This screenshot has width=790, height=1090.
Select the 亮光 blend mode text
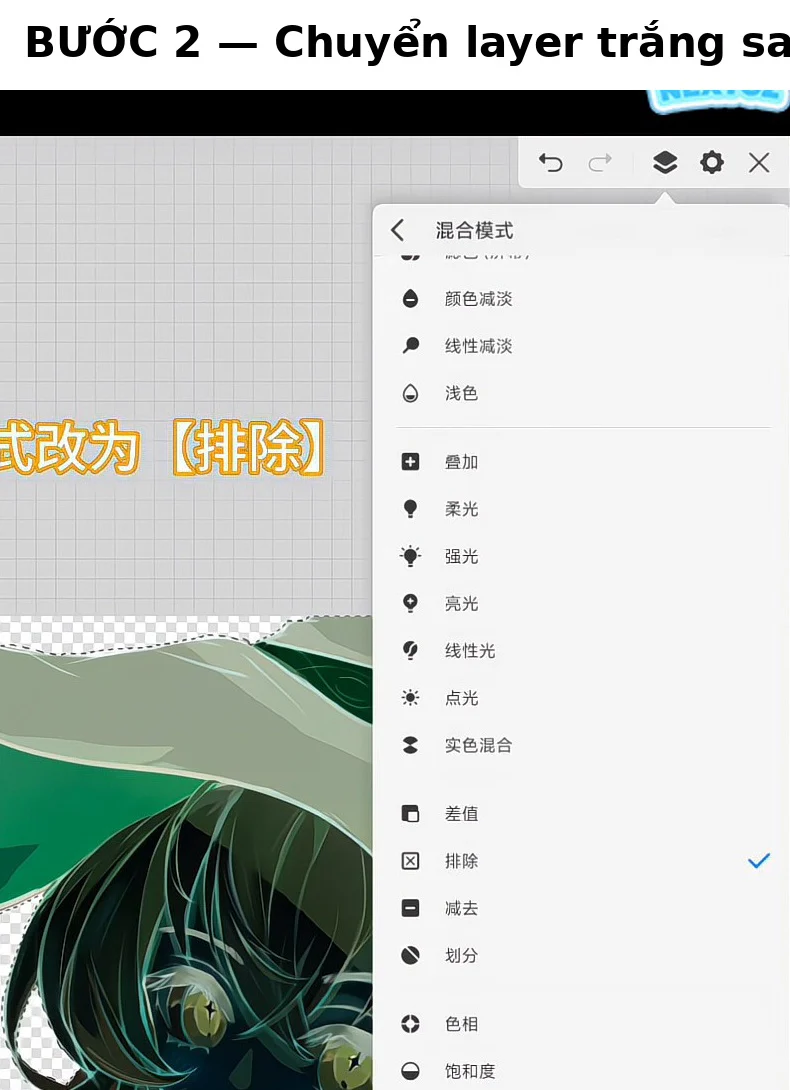click(462, 603)
